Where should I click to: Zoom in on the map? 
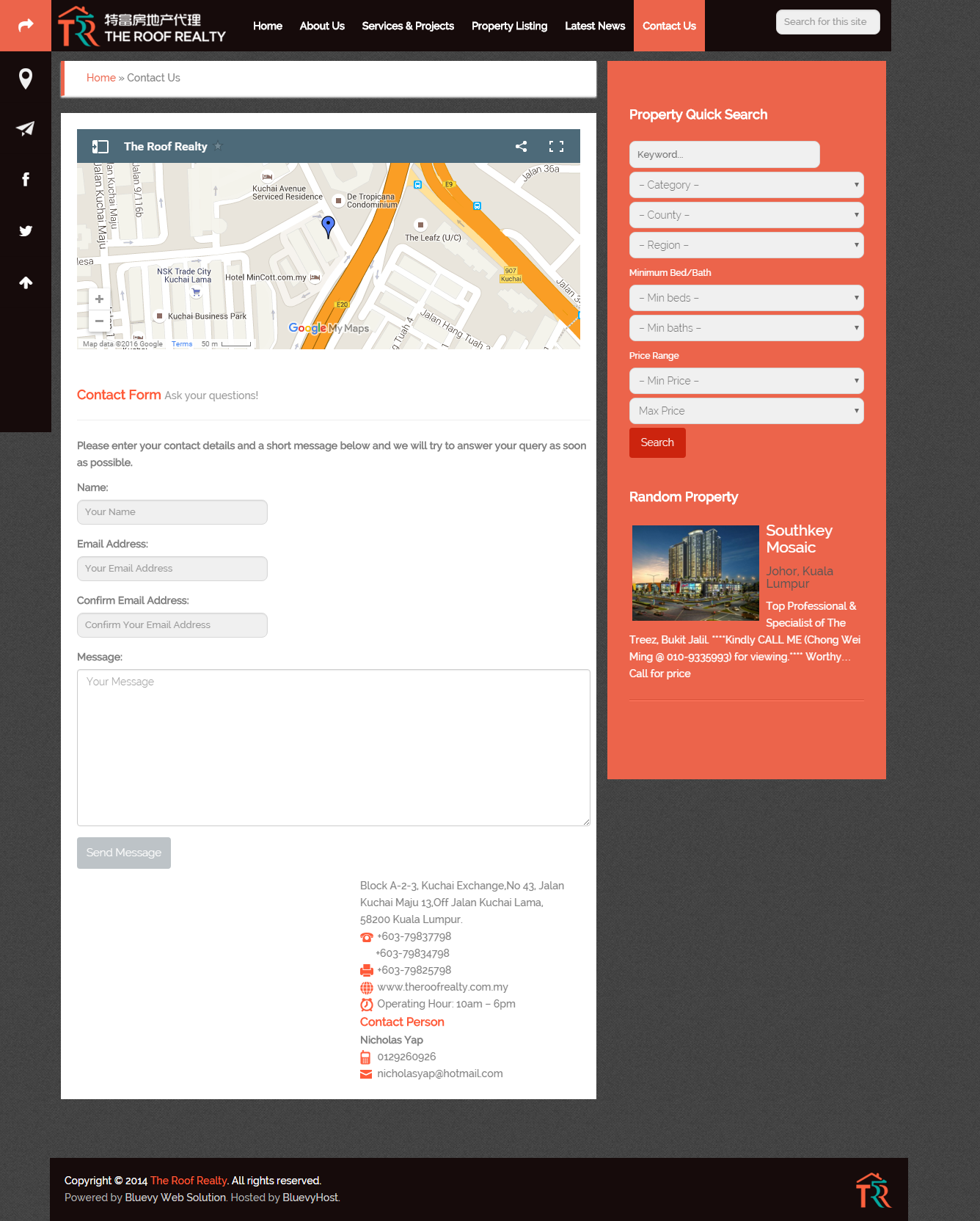point(99,299)
